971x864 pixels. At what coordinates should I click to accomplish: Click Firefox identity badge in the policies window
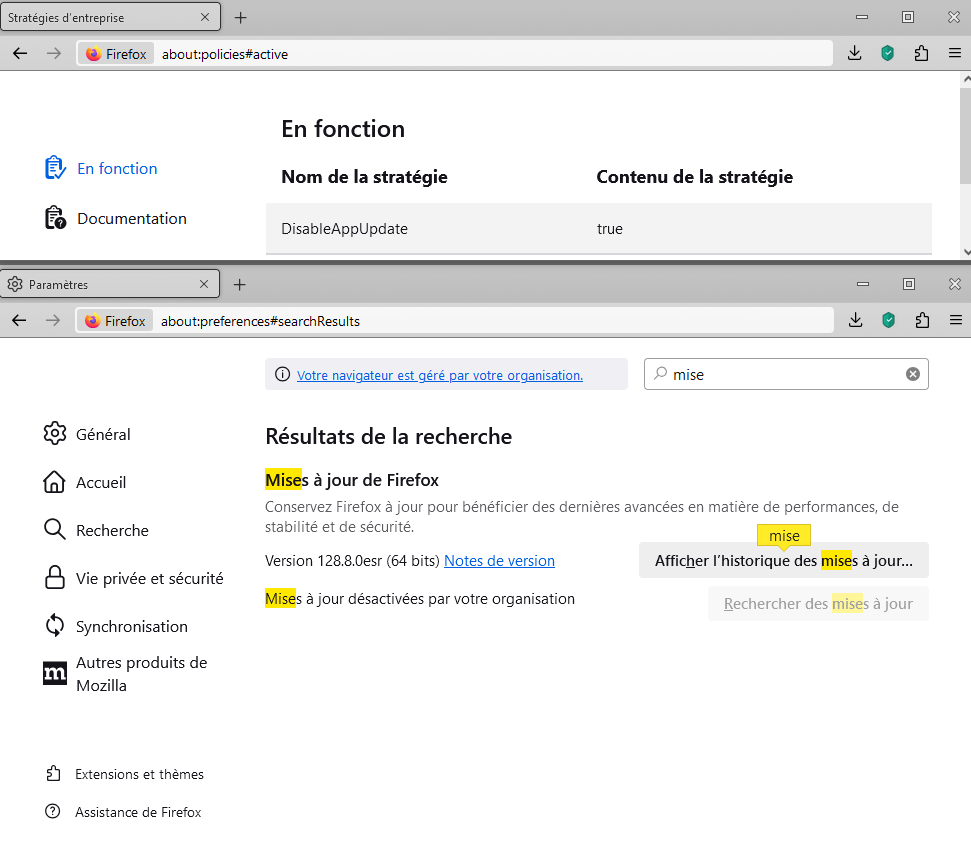[x=116, y=54]
